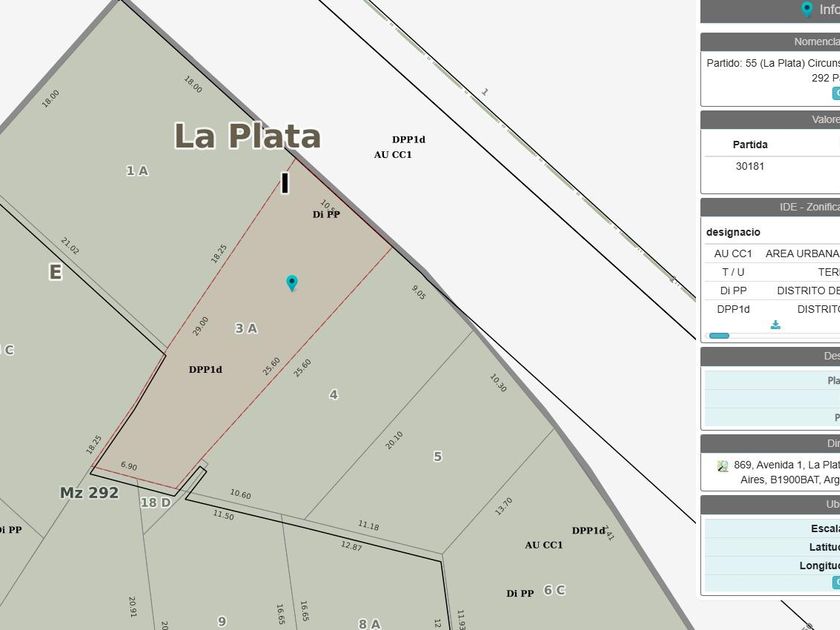Click the DPP1d label inside parcel 3 A
This screenshot has height=630, width=840.
(205, 370)
